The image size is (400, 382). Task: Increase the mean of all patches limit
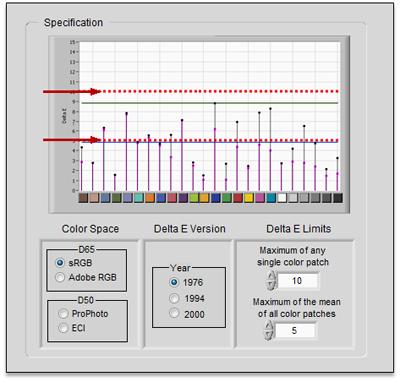click(x=269, y=326)
